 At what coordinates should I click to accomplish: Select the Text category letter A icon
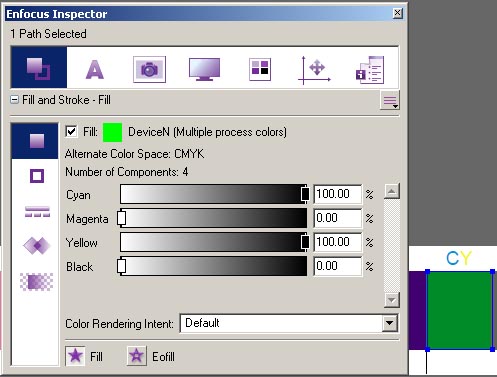click(x=95, y=69)
